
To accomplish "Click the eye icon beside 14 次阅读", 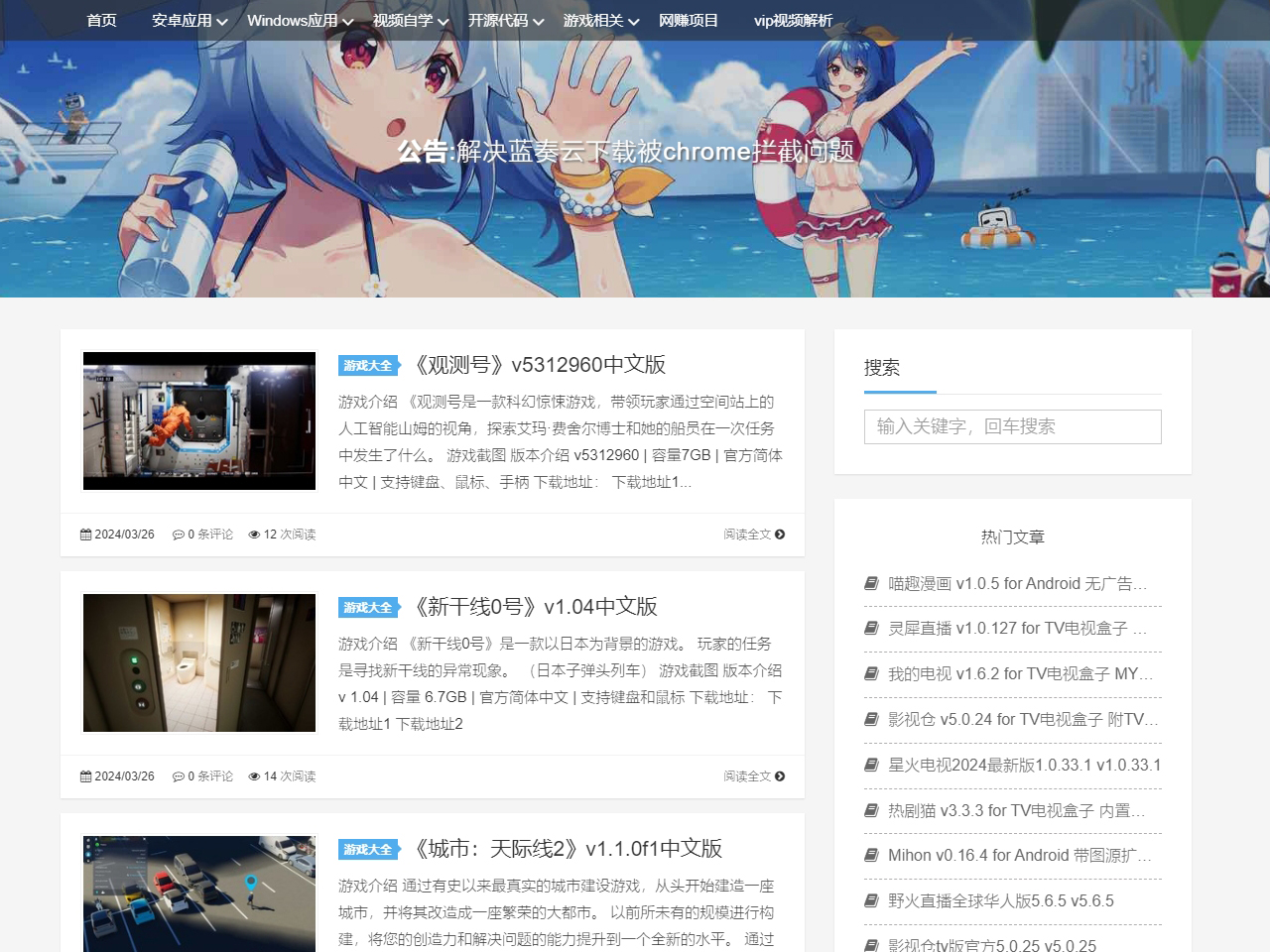I will [x=254, y=776].
